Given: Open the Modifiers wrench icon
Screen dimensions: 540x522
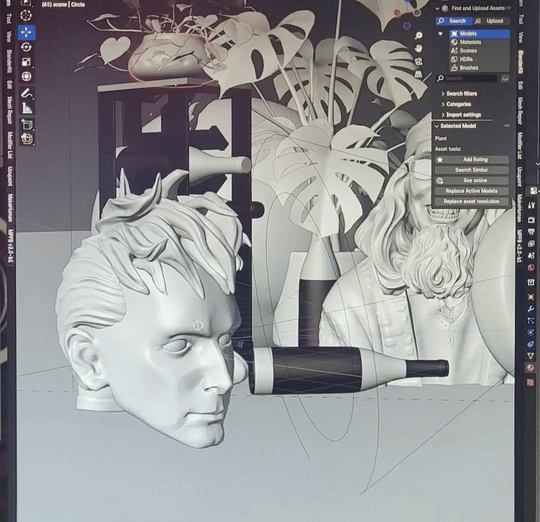Looking at the screenshot, I should pyautogui.click(x=531, y=309).
